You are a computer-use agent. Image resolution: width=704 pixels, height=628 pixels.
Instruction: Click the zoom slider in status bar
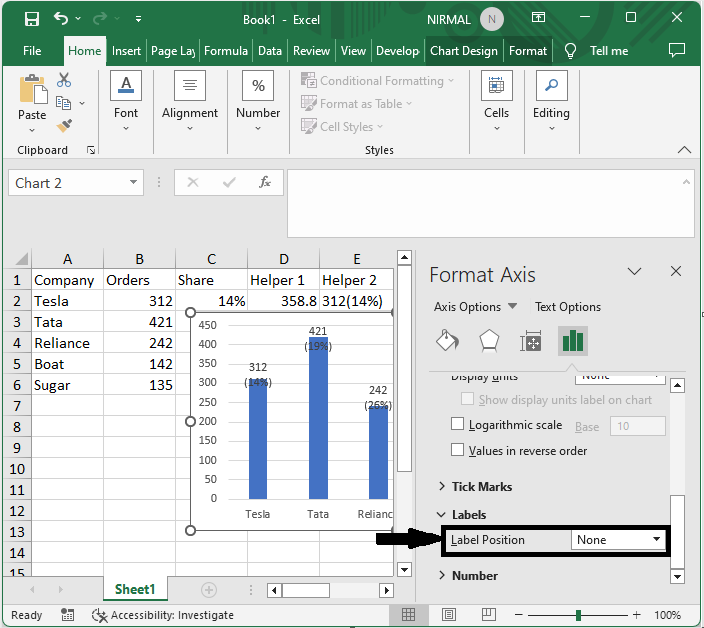580,615
